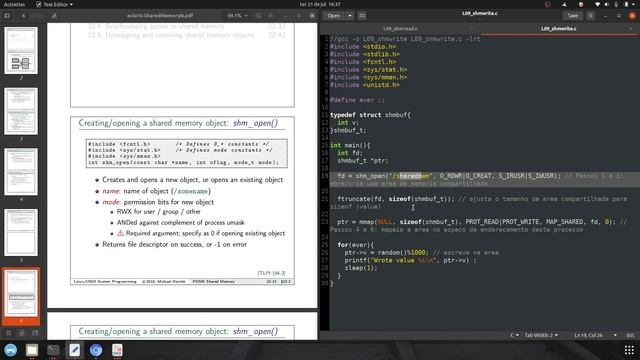Open the Text Editor hamburger menu

590,16
